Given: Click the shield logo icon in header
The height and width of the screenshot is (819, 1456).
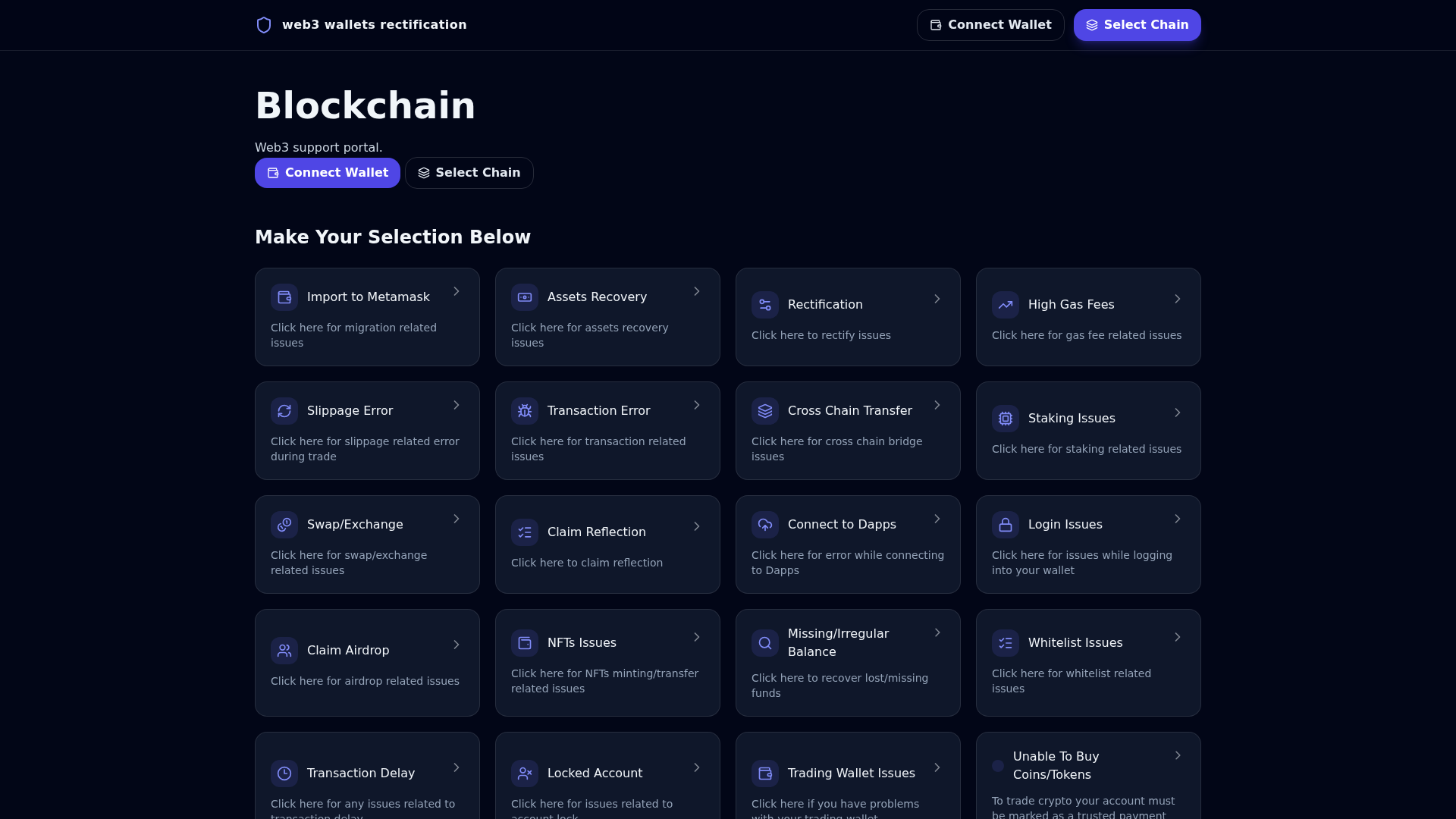Looking at the screenshot, I should pos(264,25).
